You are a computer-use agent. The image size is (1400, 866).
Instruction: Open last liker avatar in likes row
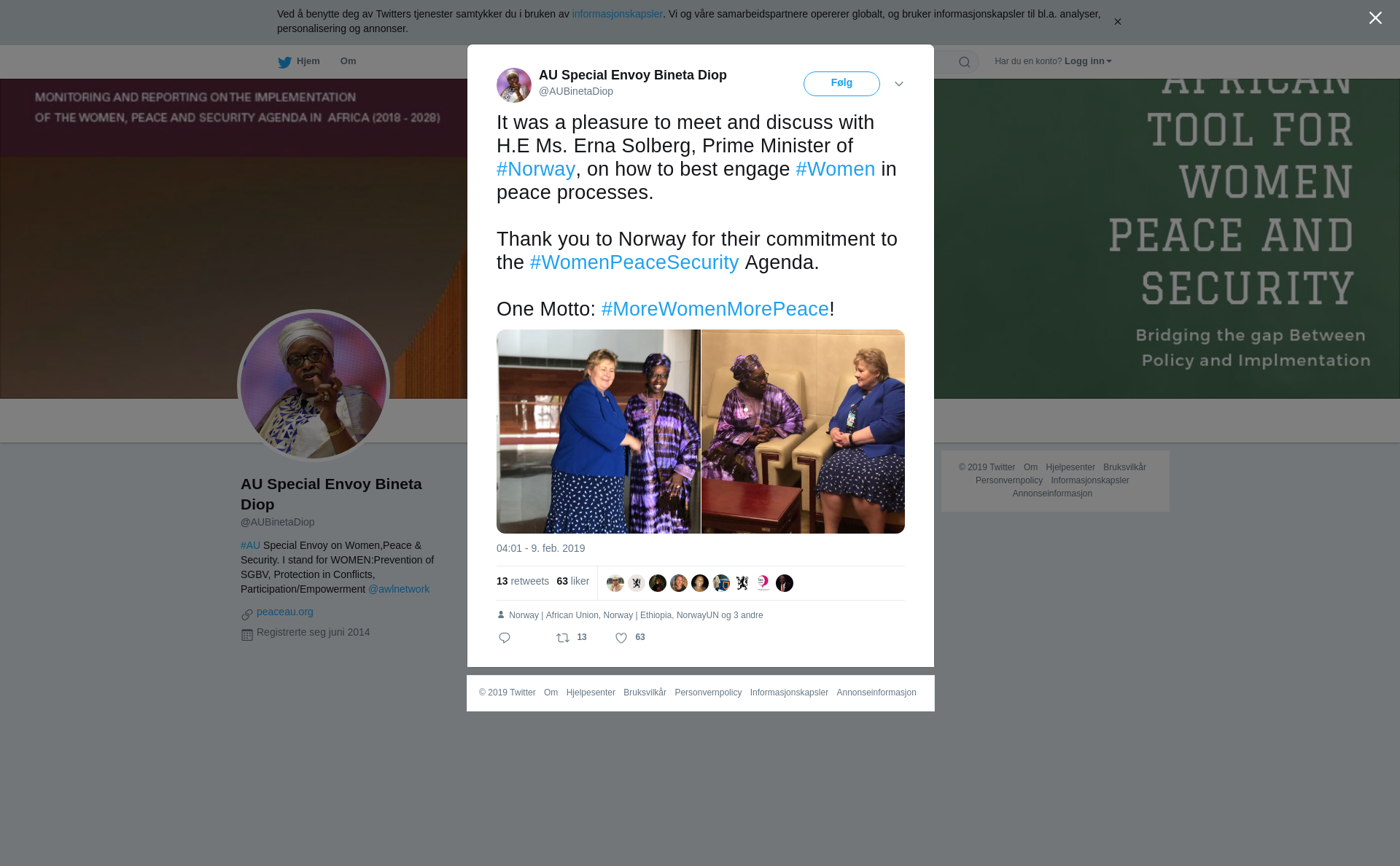(x=785, y=583)
